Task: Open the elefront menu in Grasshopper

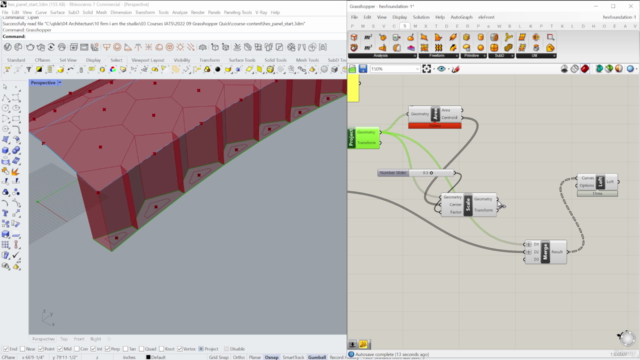Action: point(486,17)
